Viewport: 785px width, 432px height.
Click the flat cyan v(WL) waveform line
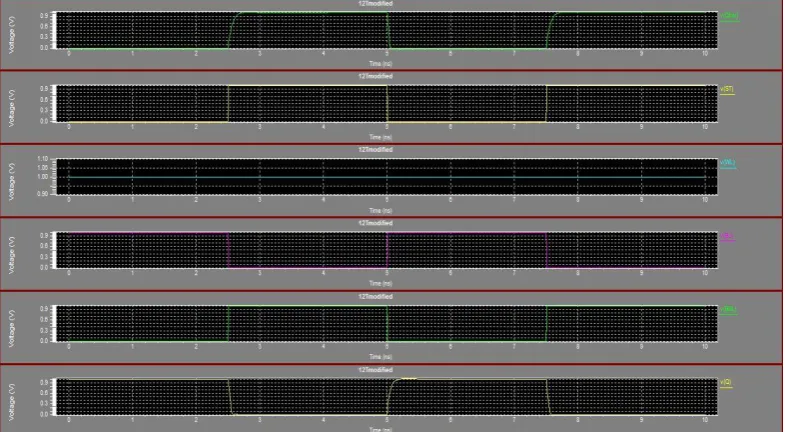click(386, 177)
